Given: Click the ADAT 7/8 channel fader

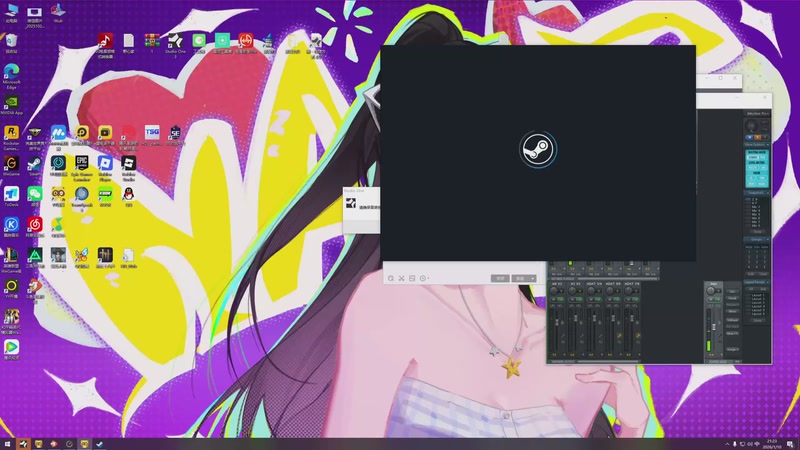Looking at the screenshot, I should click(632, 320).
